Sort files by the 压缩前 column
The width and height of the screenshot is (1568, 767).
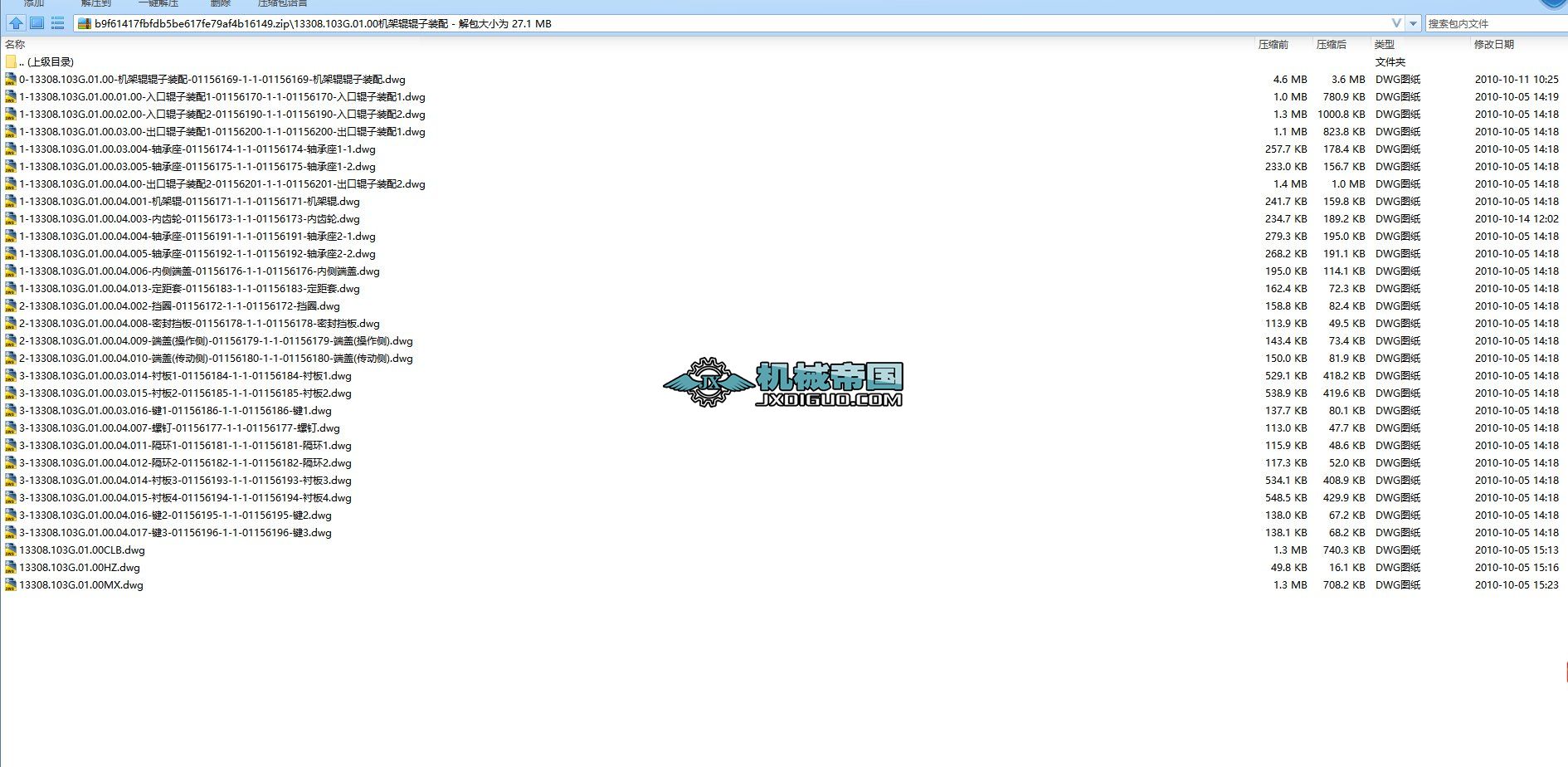[x=1273, y=45]
